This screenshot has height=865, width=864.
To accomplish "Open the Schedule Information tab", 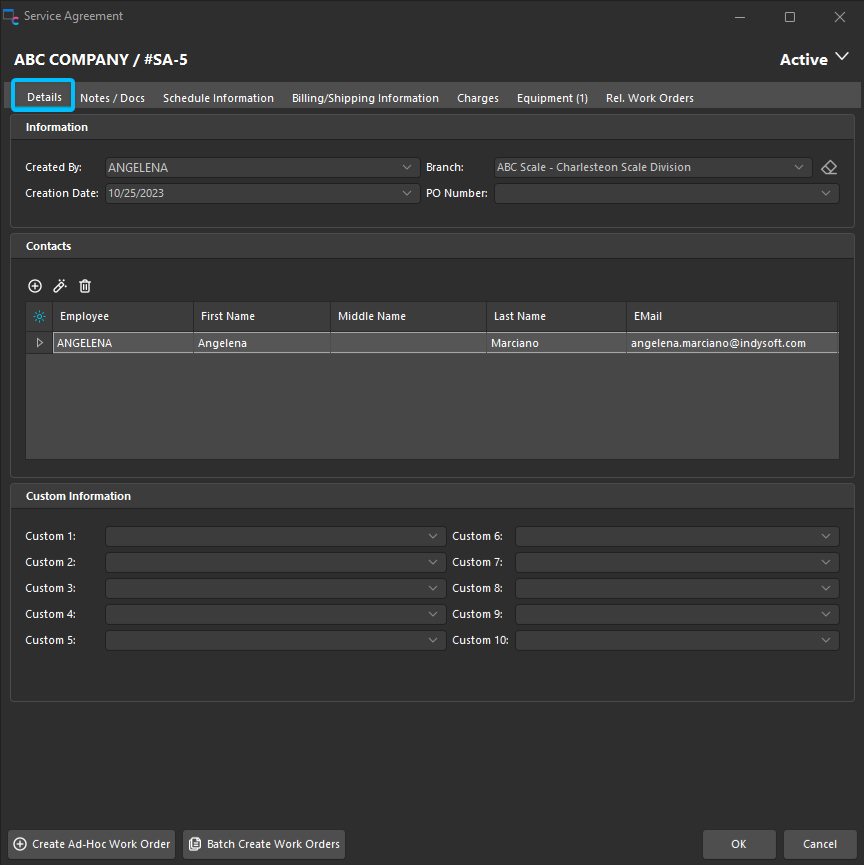I will point(218,98).
